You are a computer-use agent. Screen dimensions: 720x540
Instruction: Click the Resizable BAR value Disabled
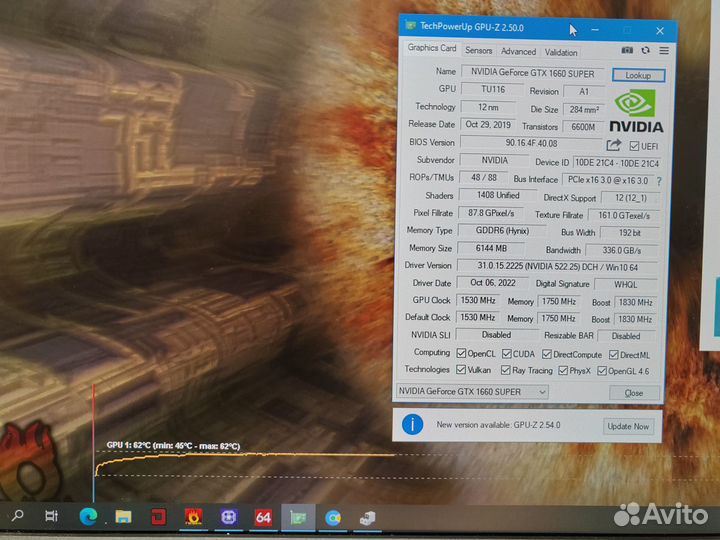pos(626,336)
